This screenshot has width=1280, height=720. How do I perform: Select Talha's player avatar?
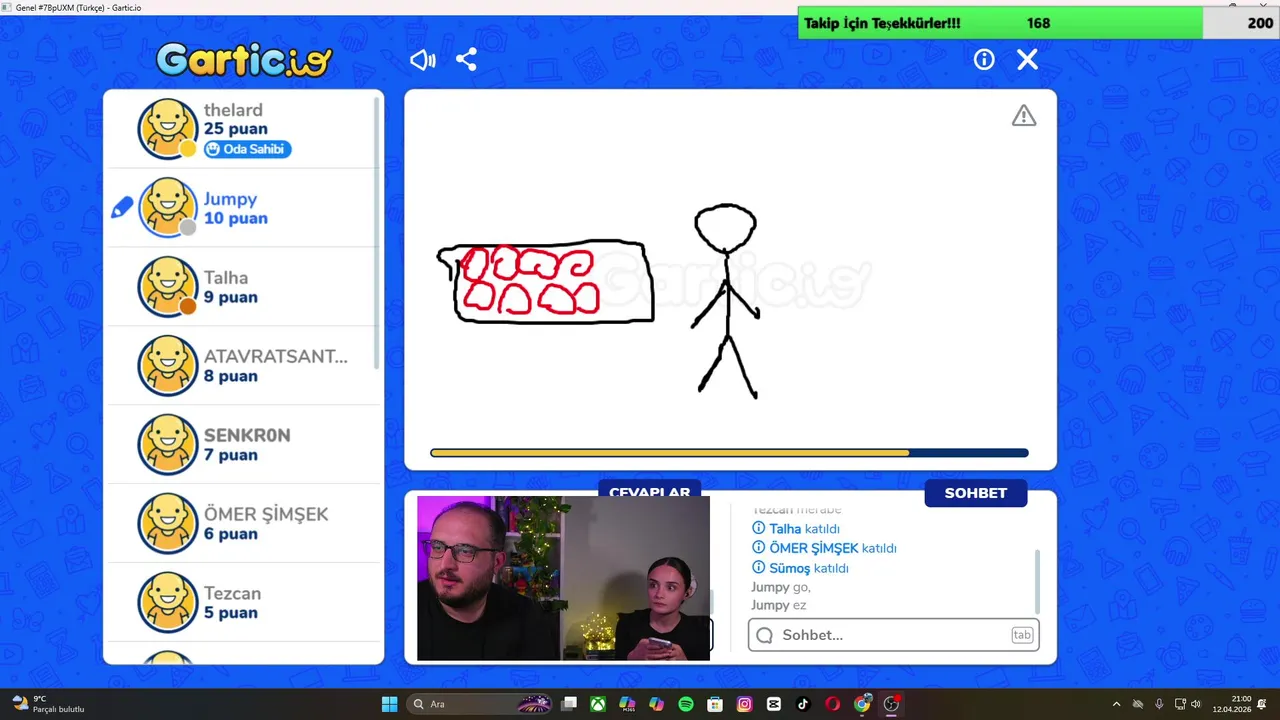pos(167,286)
